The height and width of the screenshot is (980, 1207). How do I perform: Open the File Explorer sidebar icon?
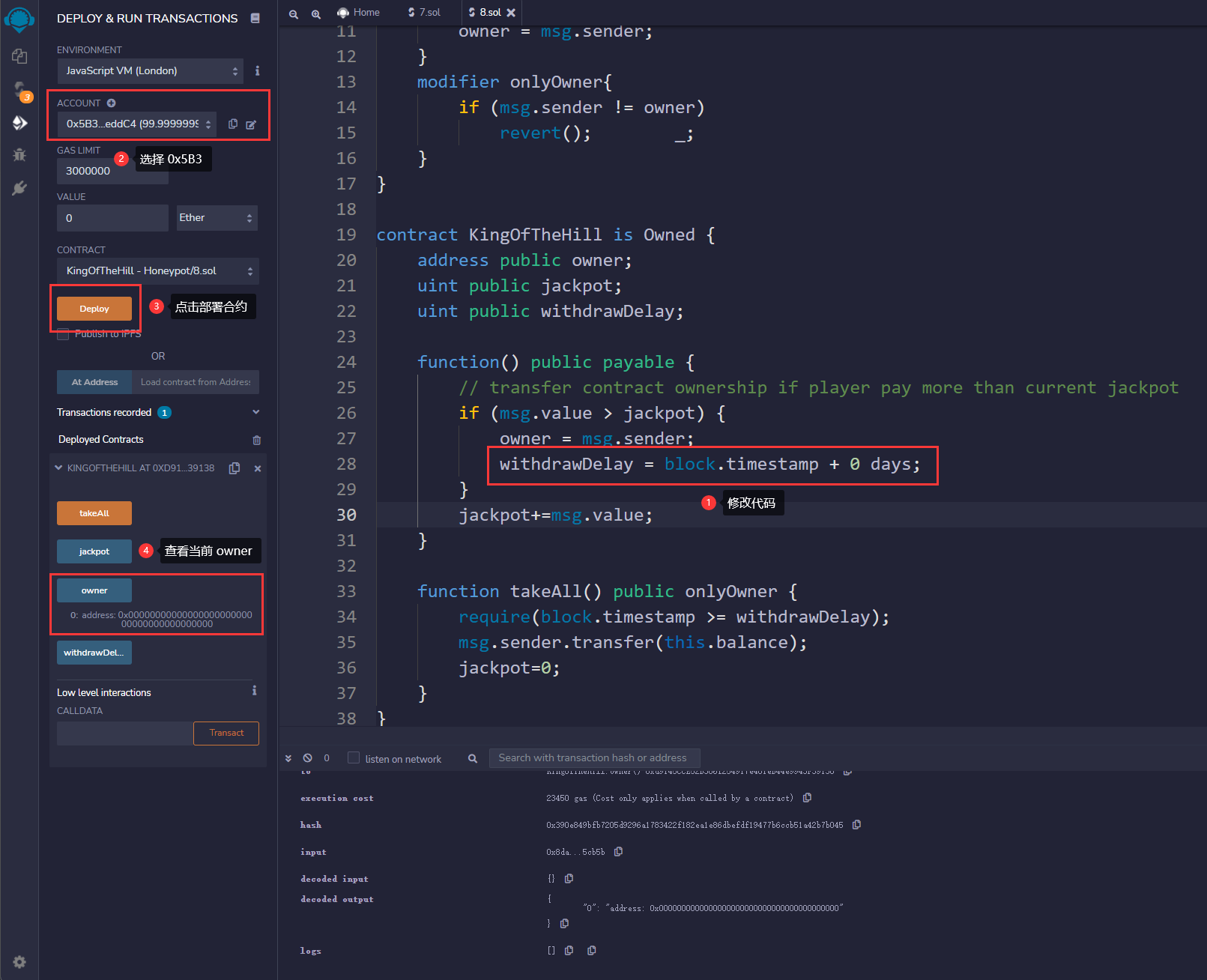coord(19,56)
